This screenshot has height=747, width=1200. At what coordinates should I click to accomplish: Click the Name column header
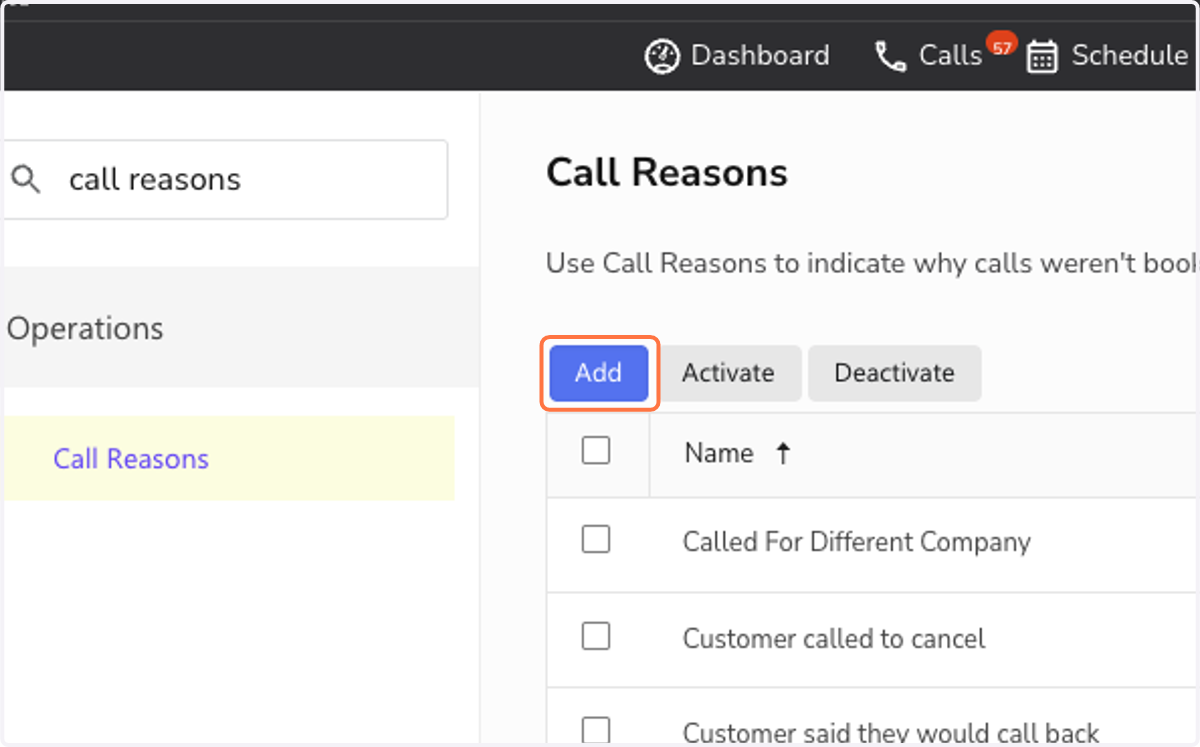point(719,453)
